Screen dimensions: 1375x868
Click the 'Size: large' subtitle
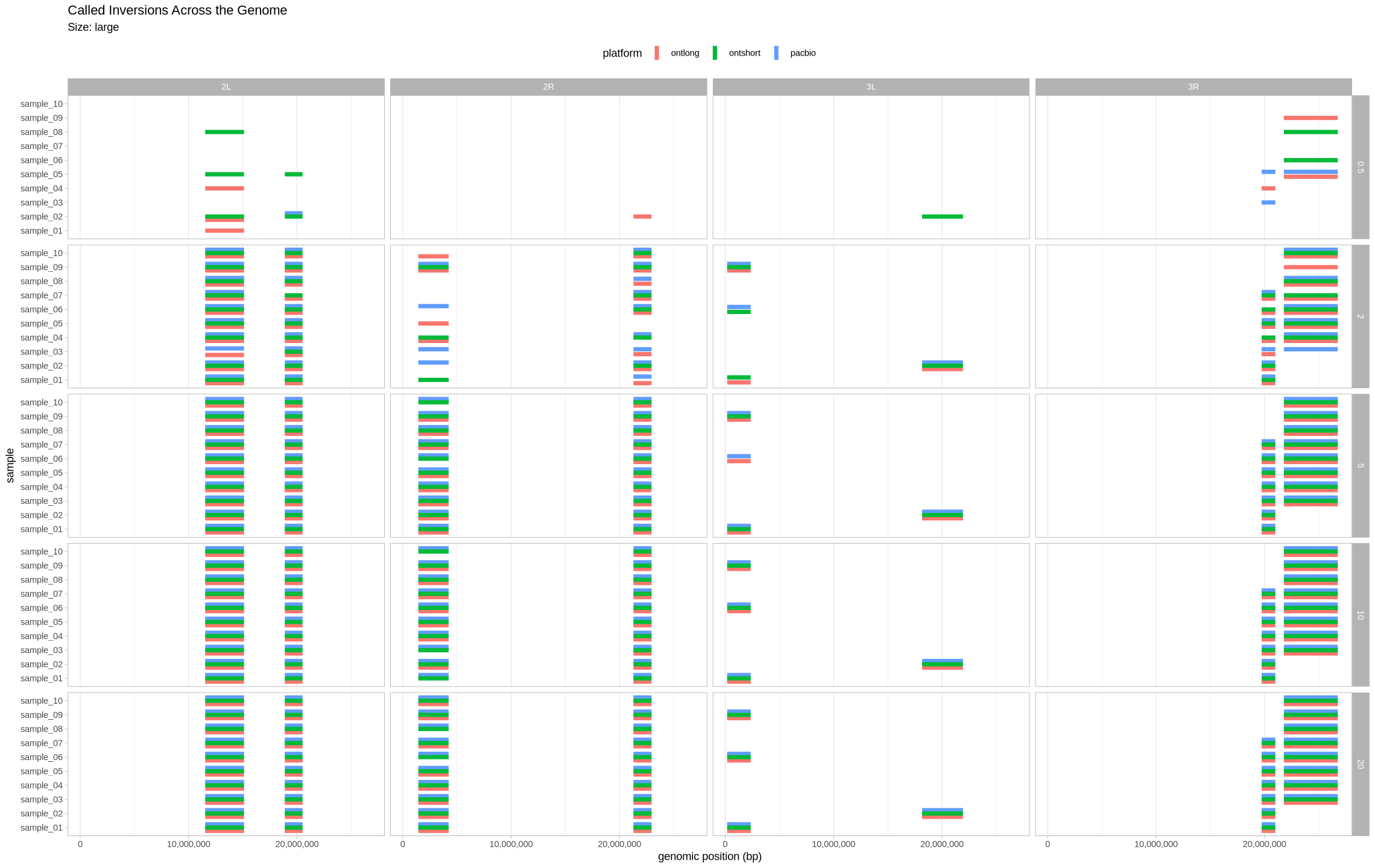[x=93, y=27]
